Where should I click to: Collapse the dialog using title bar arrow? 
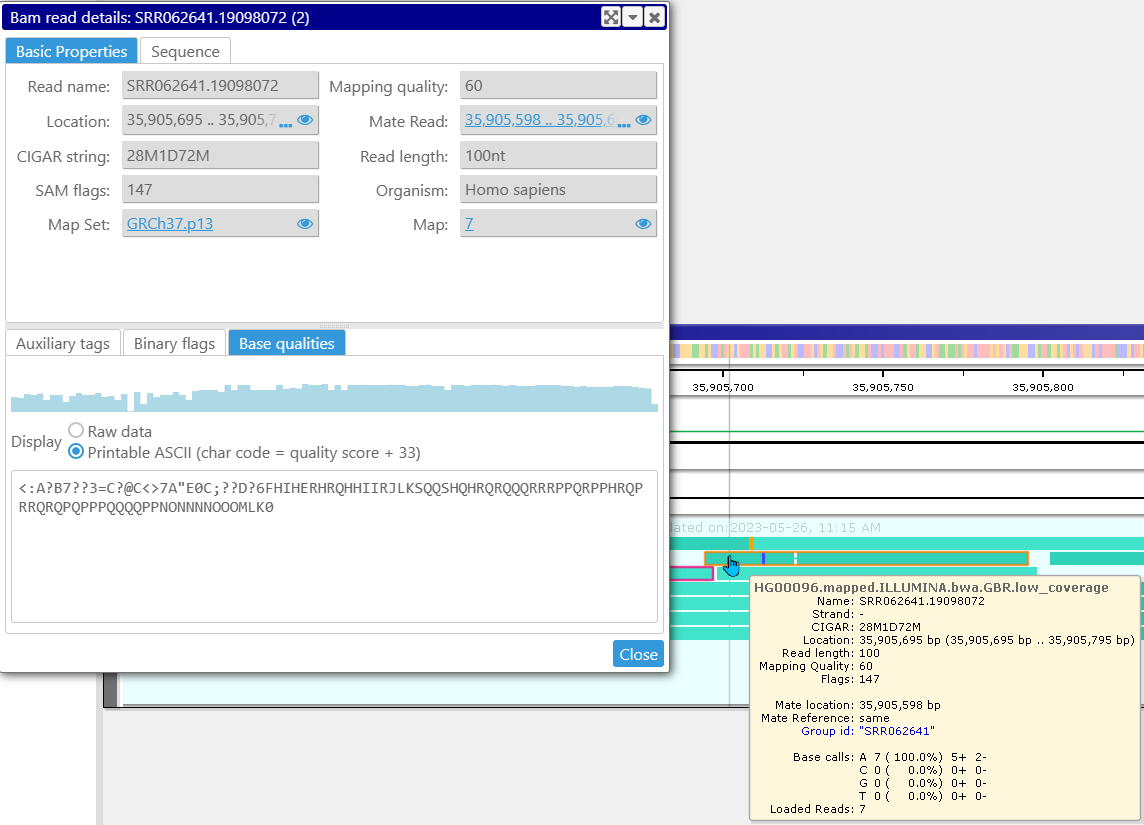(x=633, y=17)
